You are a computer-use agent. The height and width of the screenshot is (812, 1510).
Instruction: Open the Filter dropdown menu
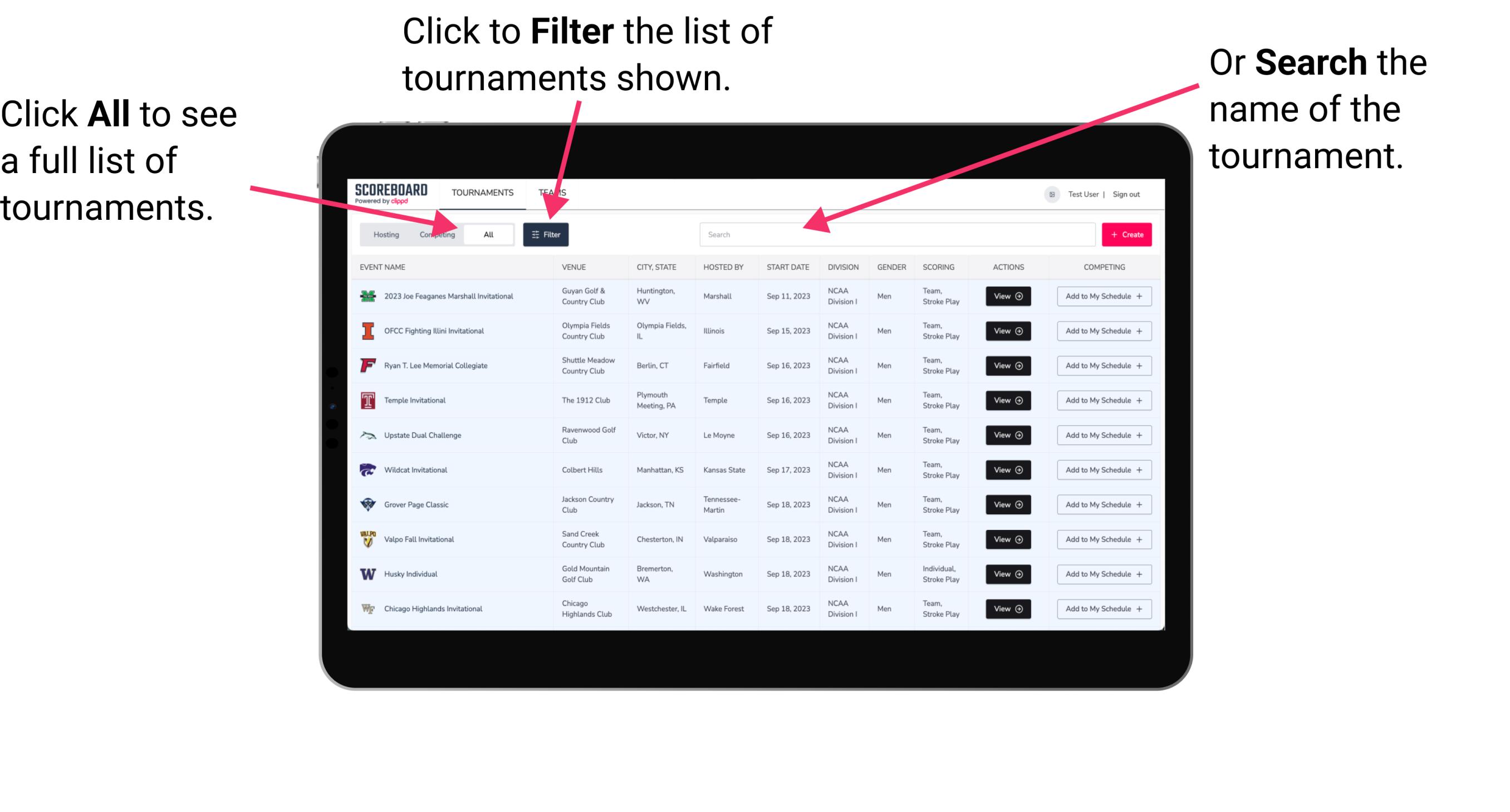[x=548, y=233]
